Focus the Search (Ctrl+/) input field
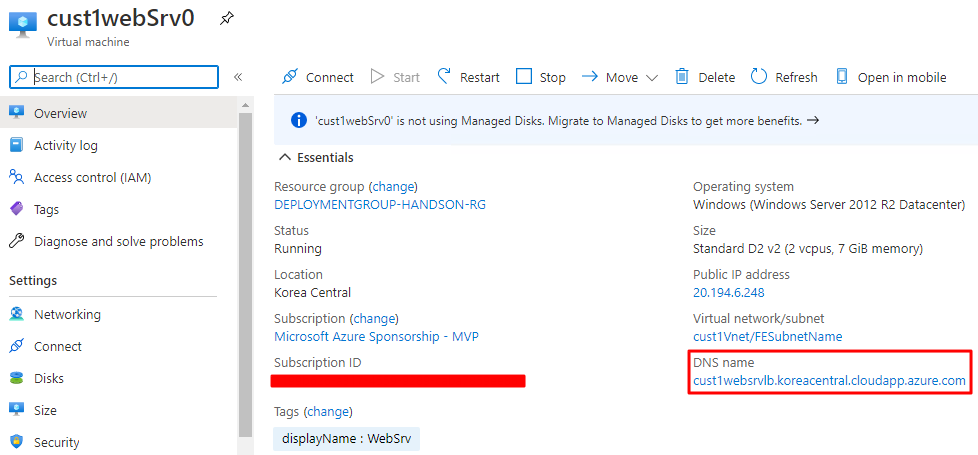 coord(114,77)
